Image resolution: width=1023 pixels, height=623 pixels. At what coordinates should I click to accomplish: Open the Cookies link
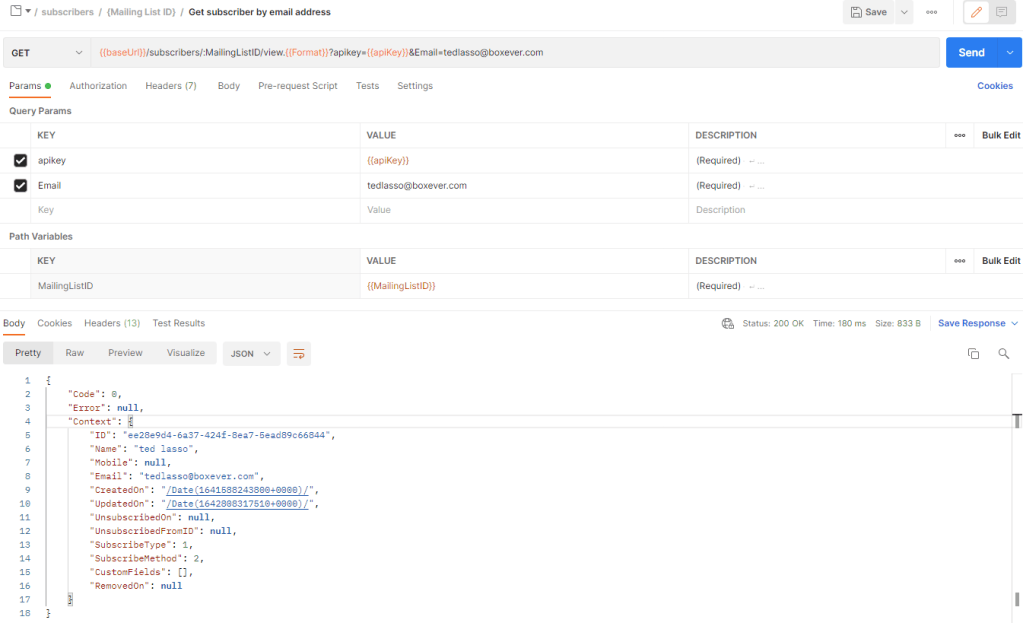994,86
